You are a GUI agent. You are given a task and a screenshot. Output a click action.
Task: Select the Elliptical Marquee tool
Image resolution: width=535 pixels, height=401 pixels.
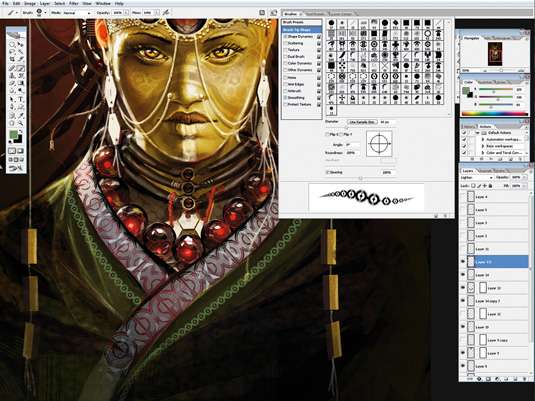tap(12, 44)
